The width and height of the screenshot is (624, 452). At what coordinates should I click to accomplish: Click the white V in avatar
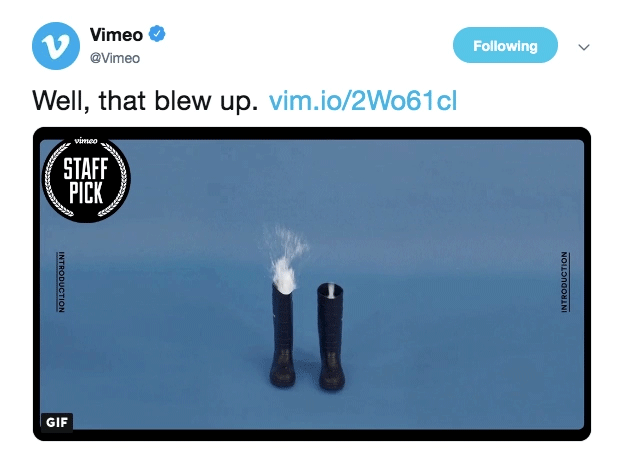(56, 46)
